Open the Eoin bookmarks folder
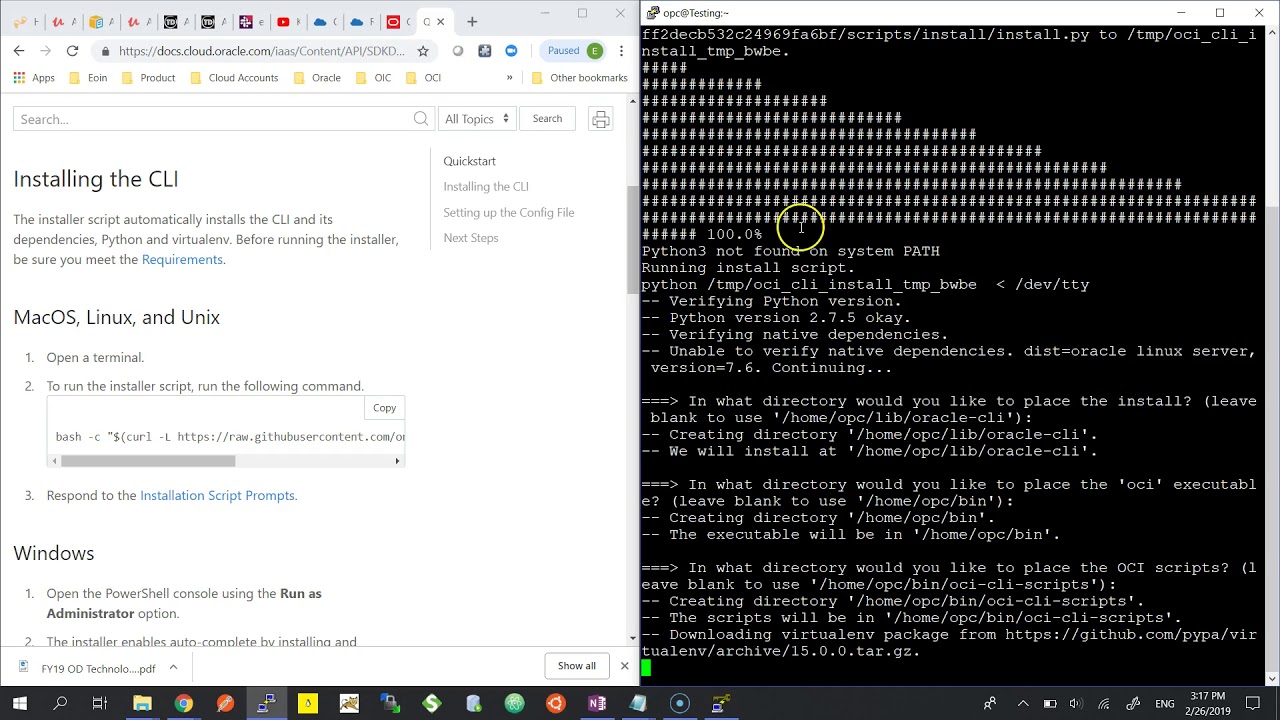Screen dimensions: 1280x720 coord(88,77)
